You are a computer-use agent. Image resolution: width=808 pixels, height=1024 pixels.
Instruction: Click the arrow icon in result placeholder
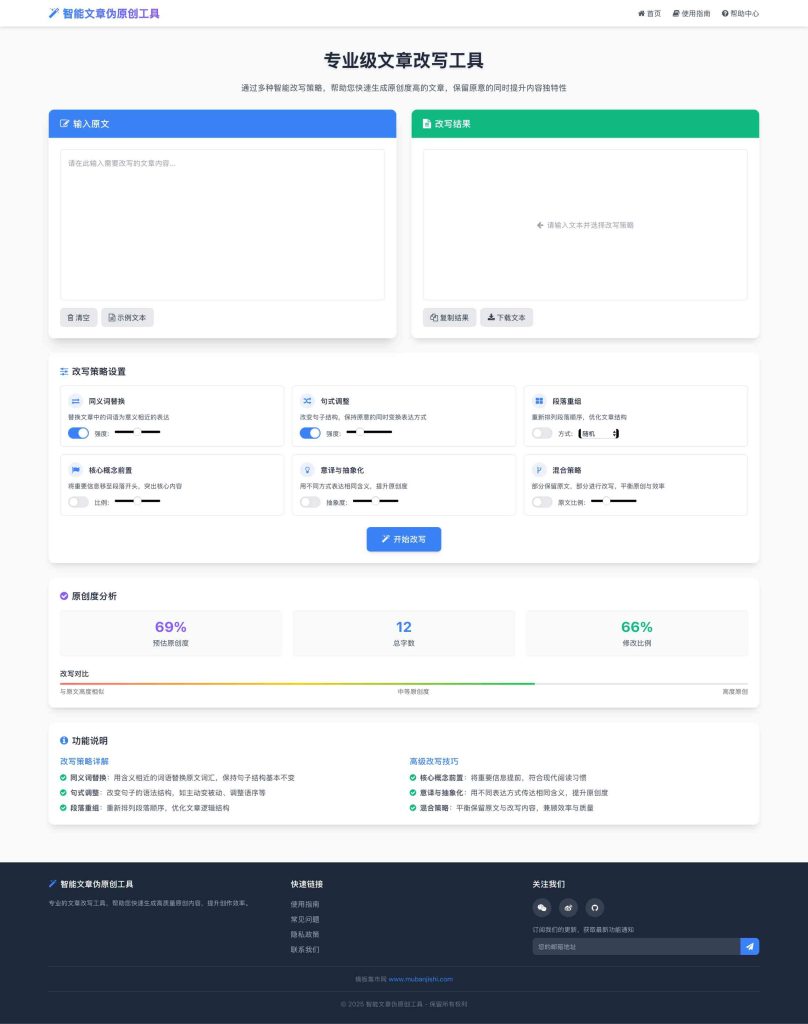[x=540, y=225]
